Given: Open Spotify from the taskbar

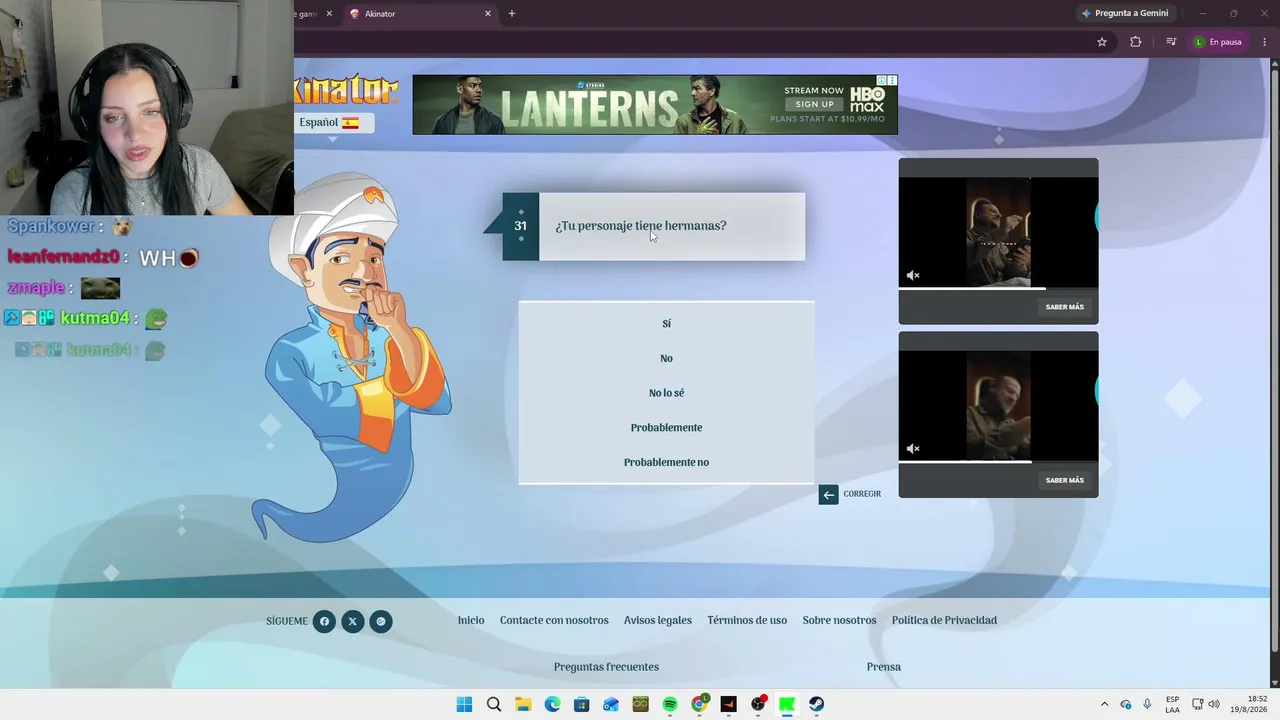Looking at the screenshot, I should pos(670,704).
